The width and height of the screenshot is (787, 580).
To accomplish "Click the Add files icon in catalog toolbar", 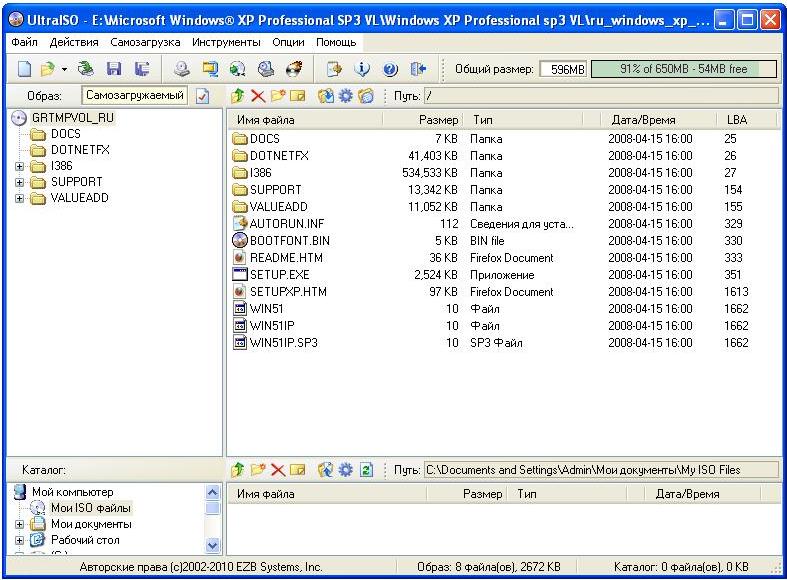I will (x=326, y=470).
